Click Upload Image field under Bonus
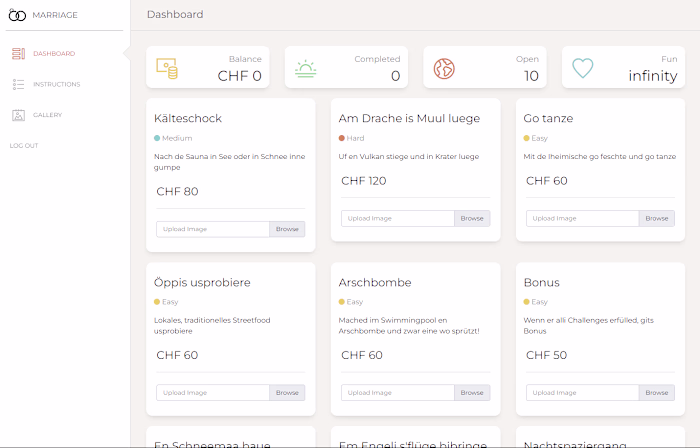 (583, 393)
